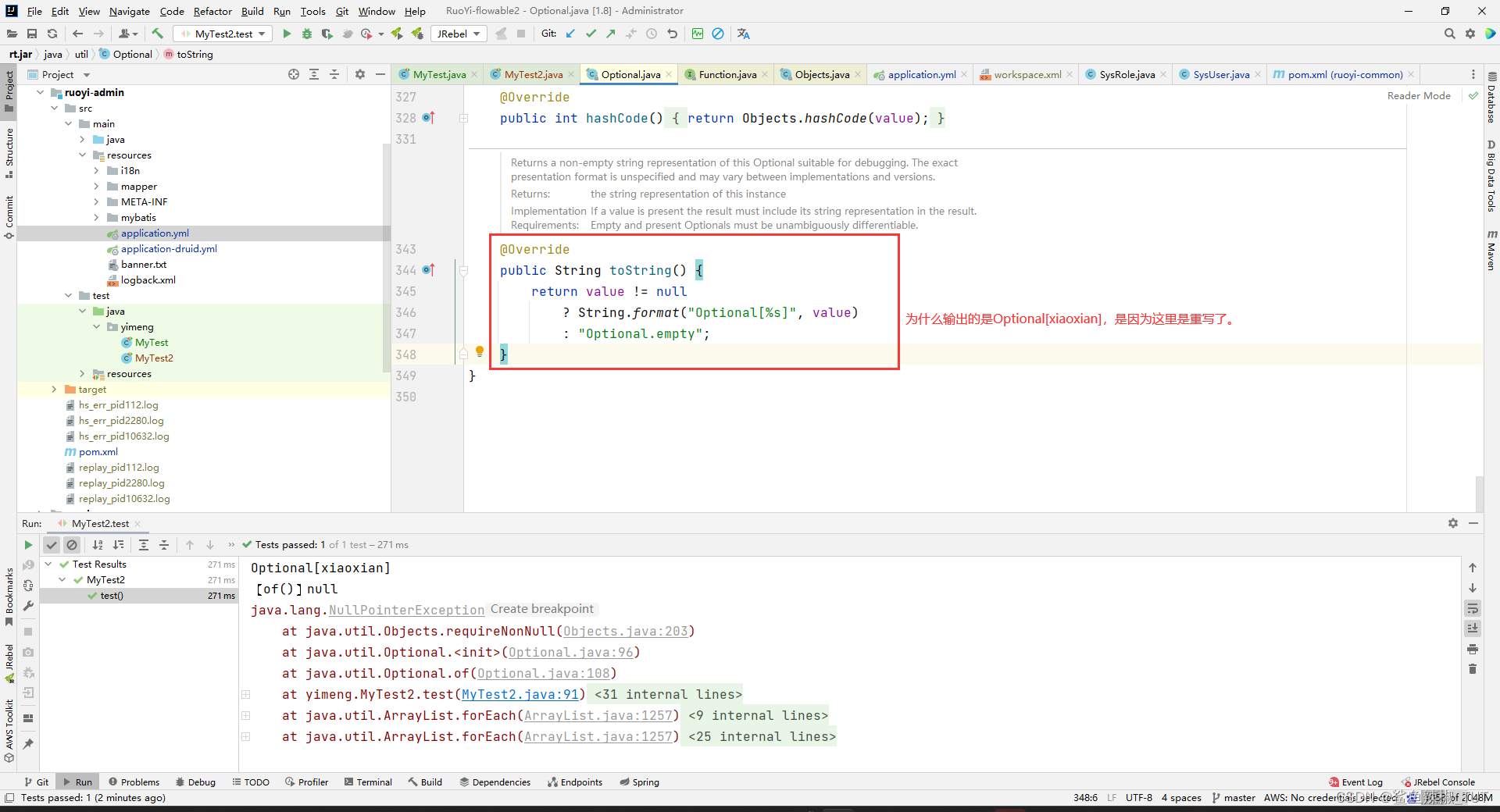This screenshot has width=1500, height=812.
Task: Switch to the application.yml editor tab
Action: click(922, 74)
